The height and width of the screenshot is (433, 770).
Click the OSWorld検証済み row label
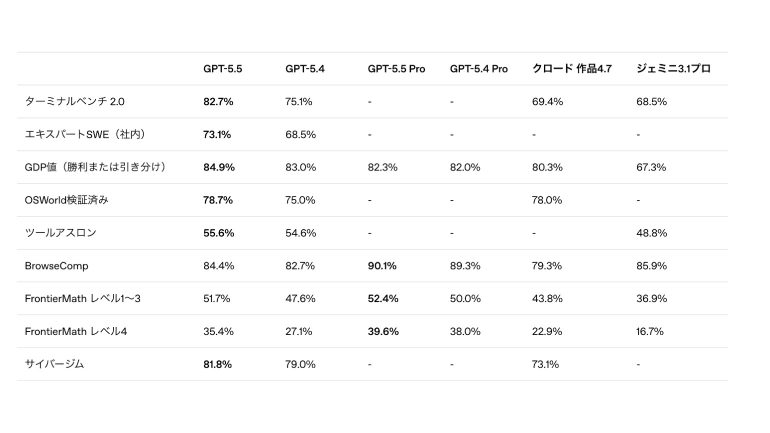66,200
